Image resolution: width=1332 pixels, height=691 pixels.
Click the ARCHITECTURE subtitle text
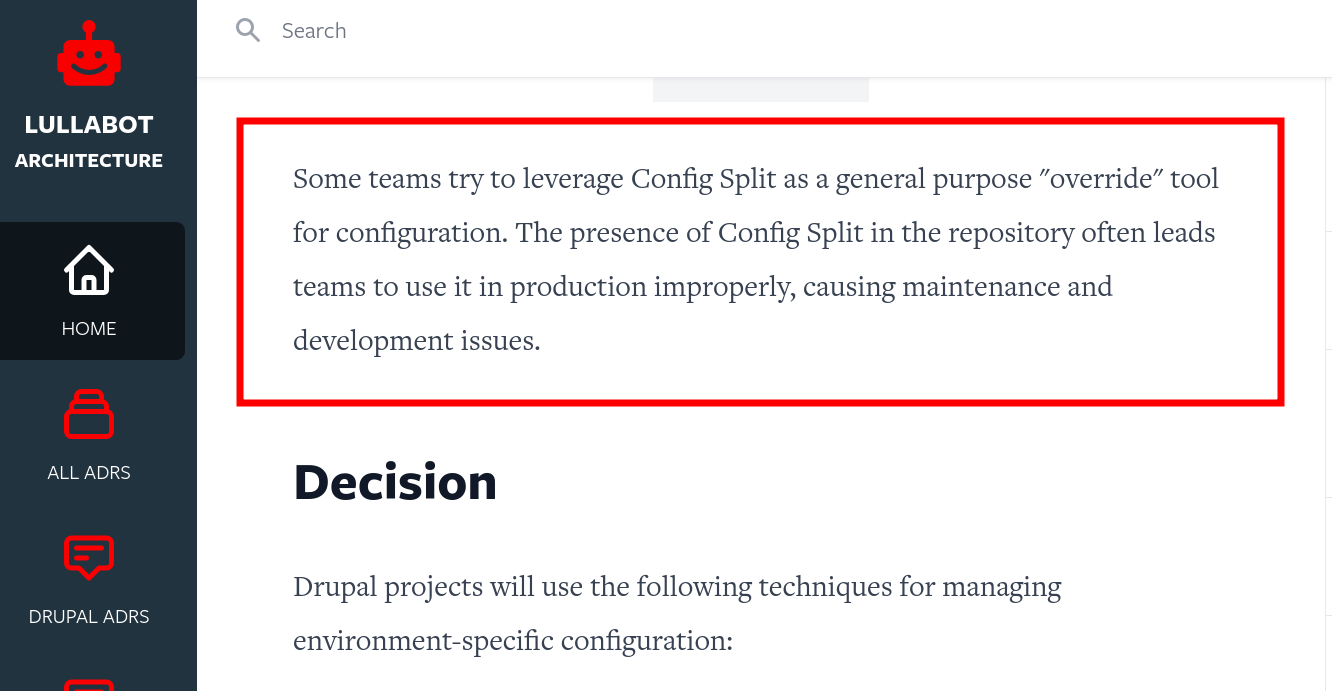pyautogui.click(x=89, y=160)
